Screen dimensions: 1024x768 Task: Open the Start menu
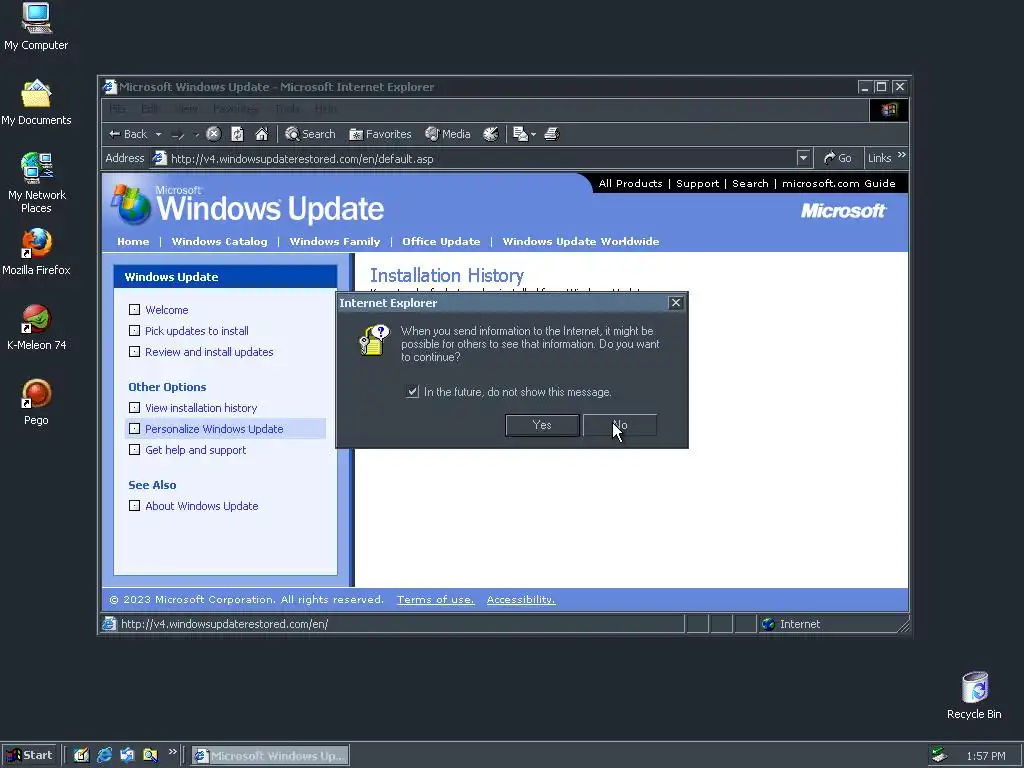pos(29,755)
